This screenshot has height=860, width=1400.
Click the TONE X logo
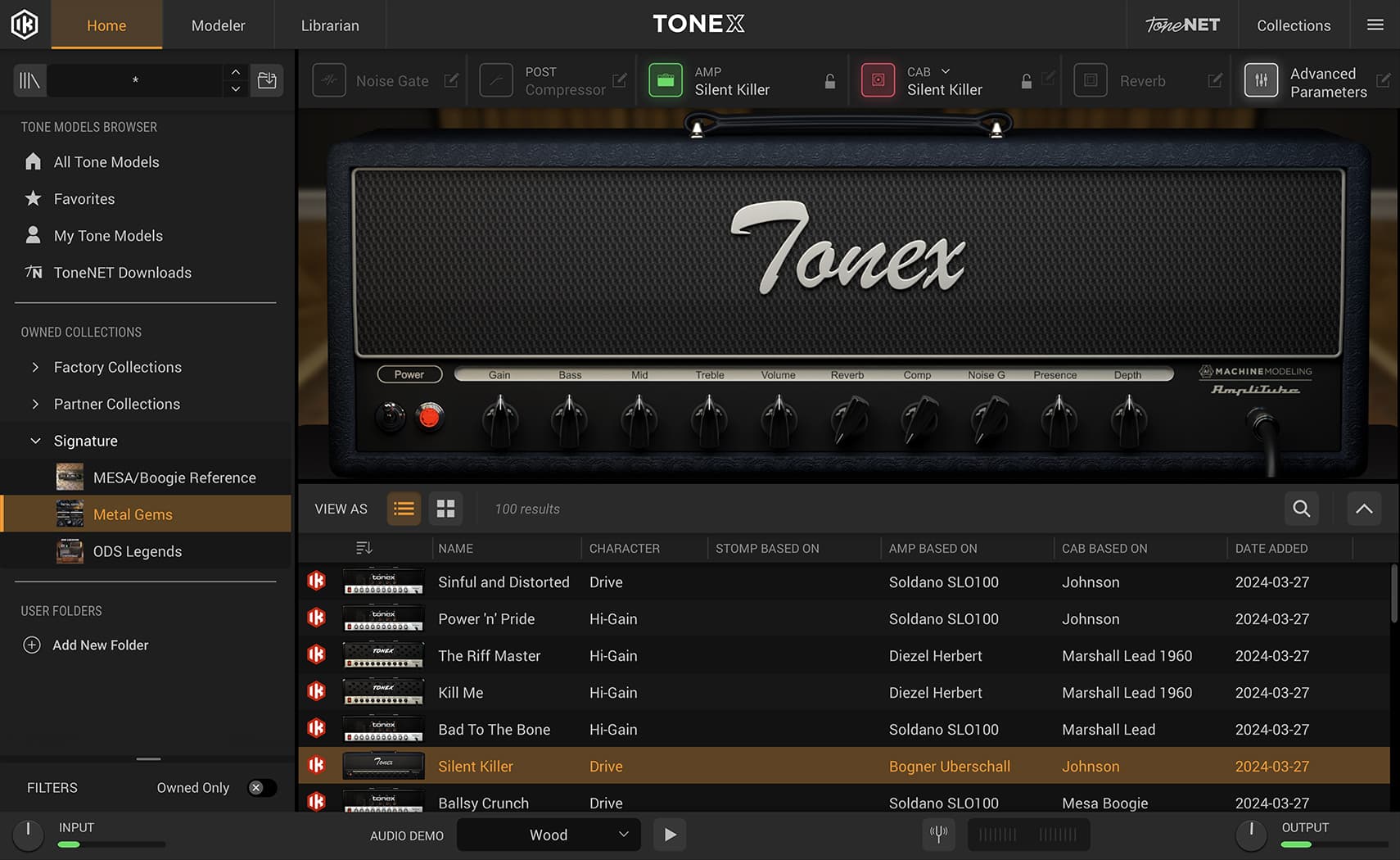click(x=698, y=24)
